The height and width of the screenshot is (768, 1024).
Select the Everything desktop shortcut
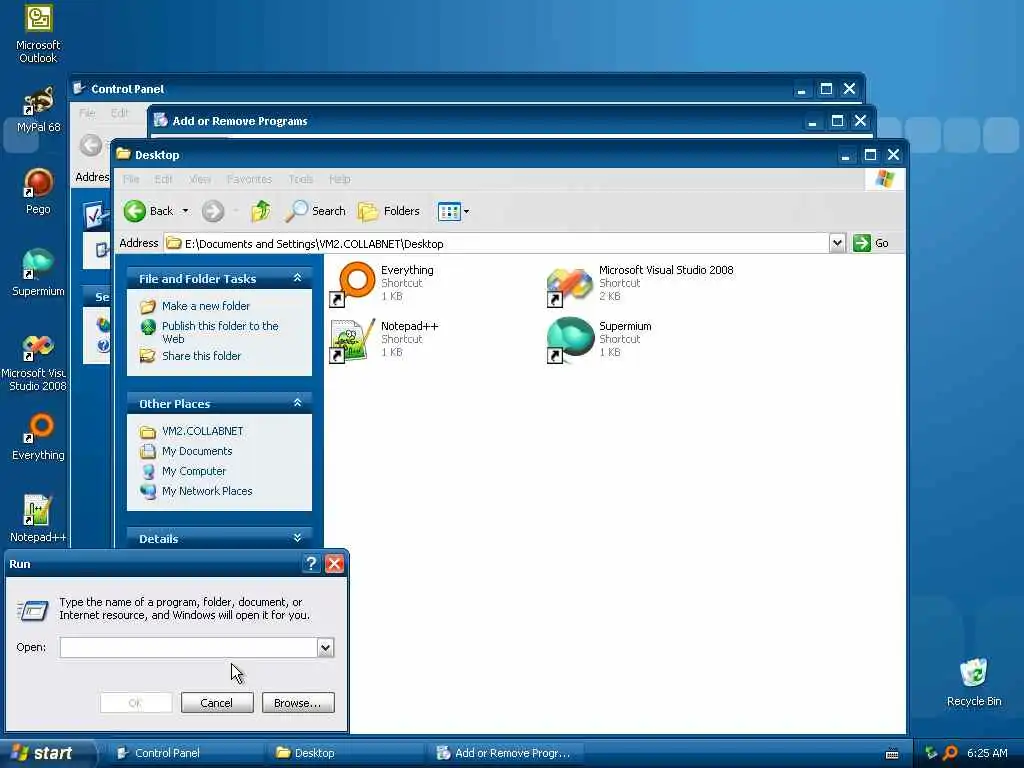(x=38, y=437)
